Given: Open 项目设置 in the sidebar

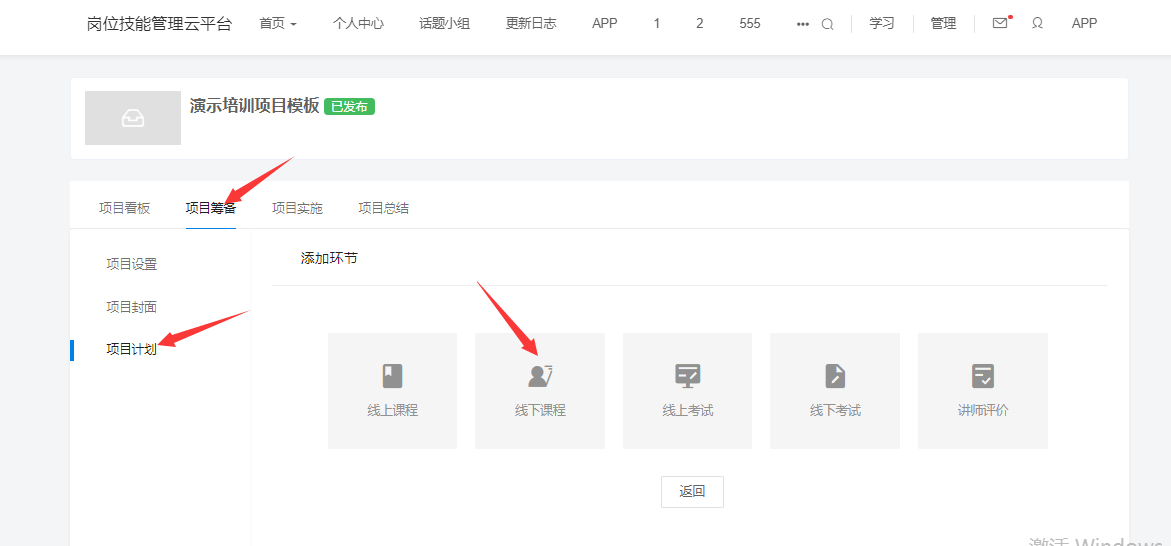Looking at the screenshot, I should (x=131, y=264).
